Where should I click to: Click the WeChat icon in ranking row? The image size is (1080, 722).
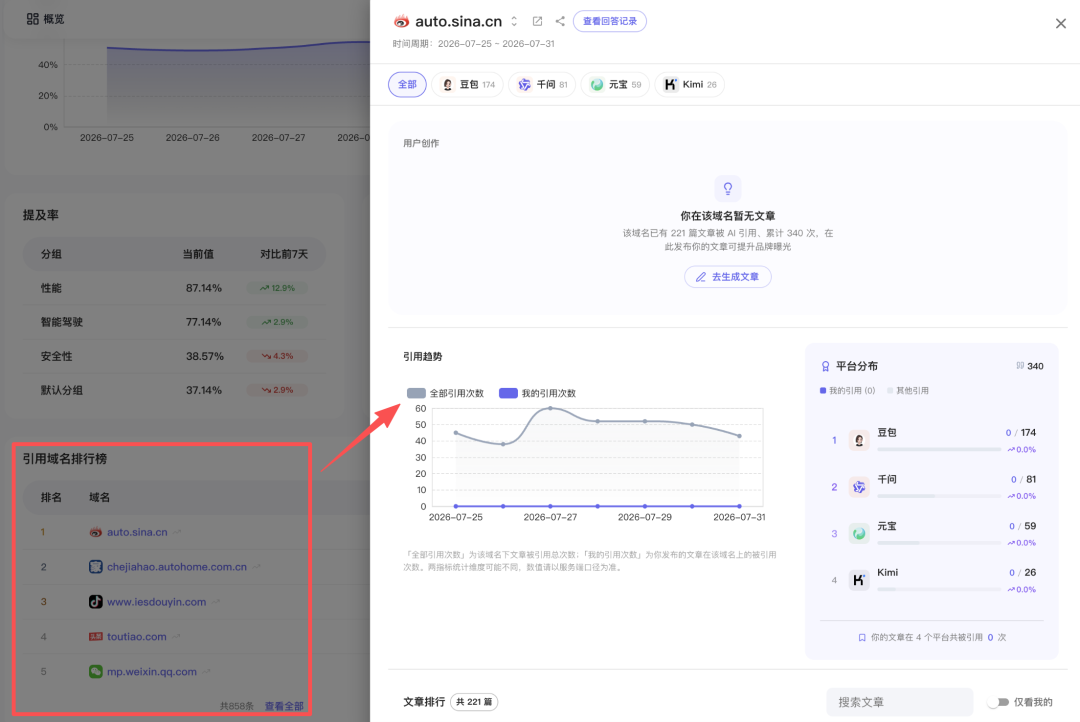click(x=96, y=672)
